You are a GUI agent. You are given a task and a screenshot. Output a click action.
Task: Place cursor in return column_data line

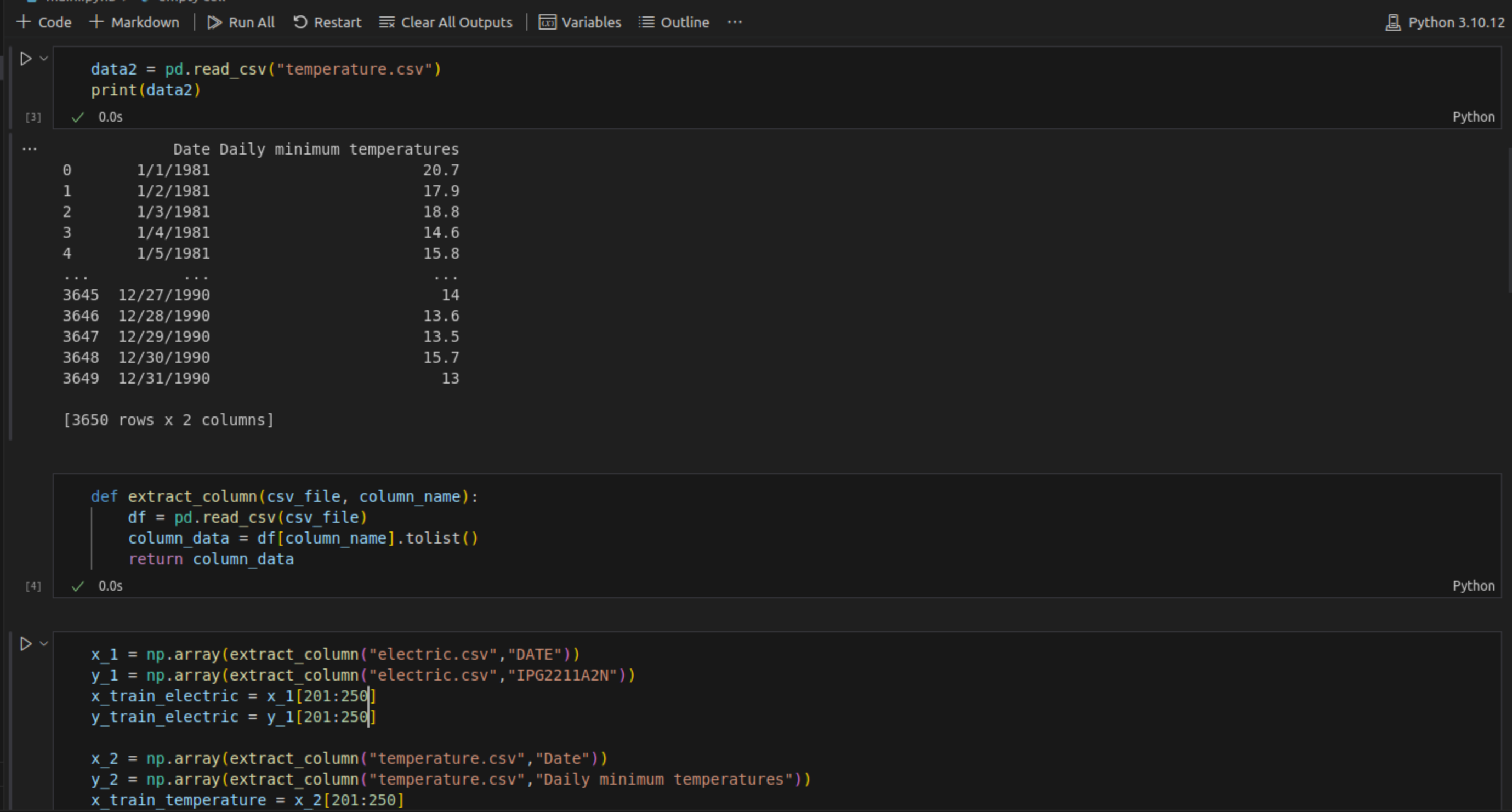[211, 559]
